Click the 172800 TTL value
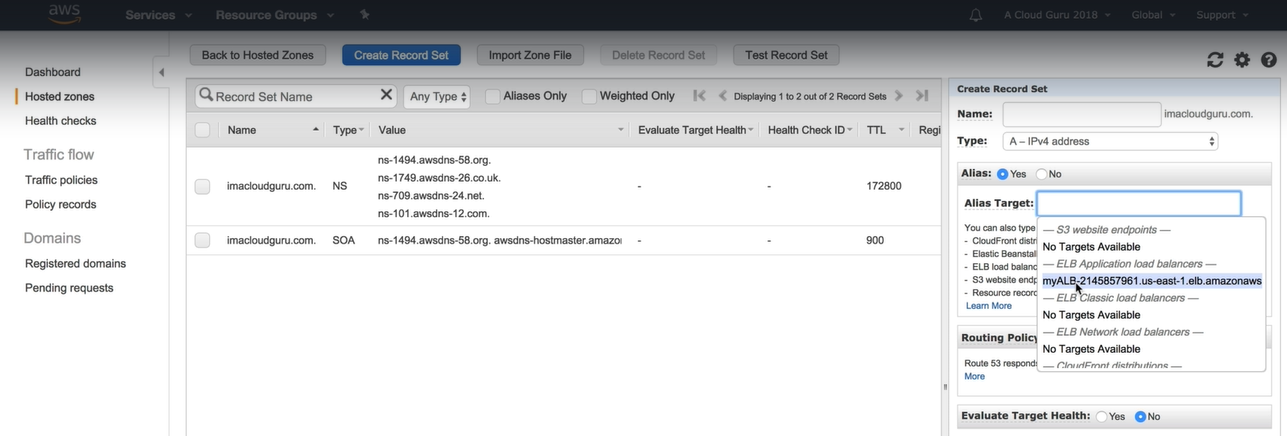Screen dimensions: 1287x436 pyautogui.click(x=884, y=186)
